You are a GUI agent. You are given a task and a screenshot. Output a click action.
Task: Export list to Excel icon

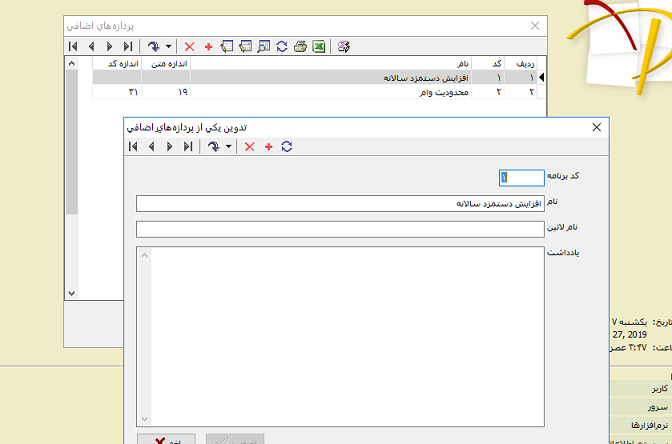(319, 47)
